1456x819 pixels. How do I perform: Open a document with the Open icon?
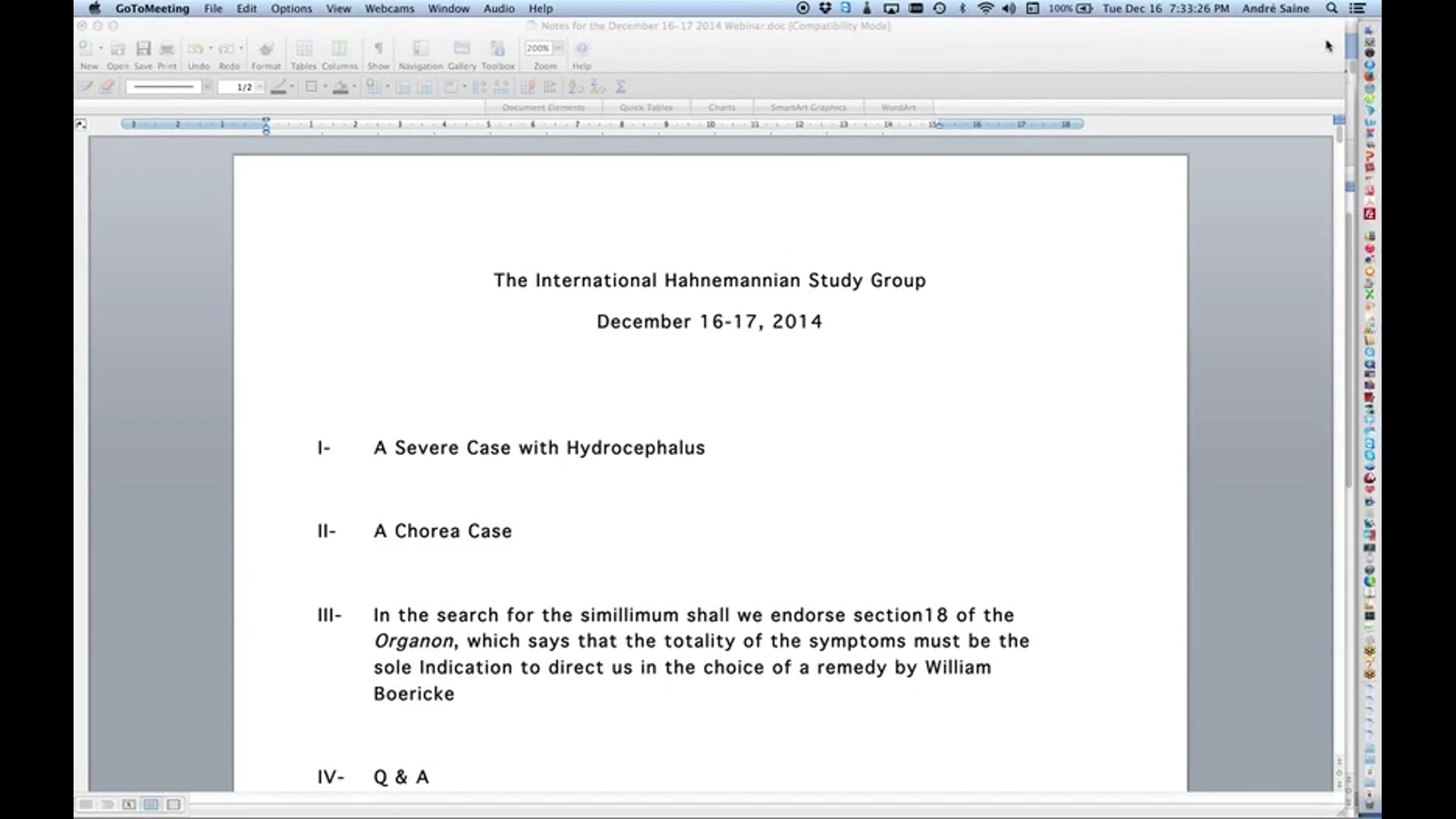point(118,49)
